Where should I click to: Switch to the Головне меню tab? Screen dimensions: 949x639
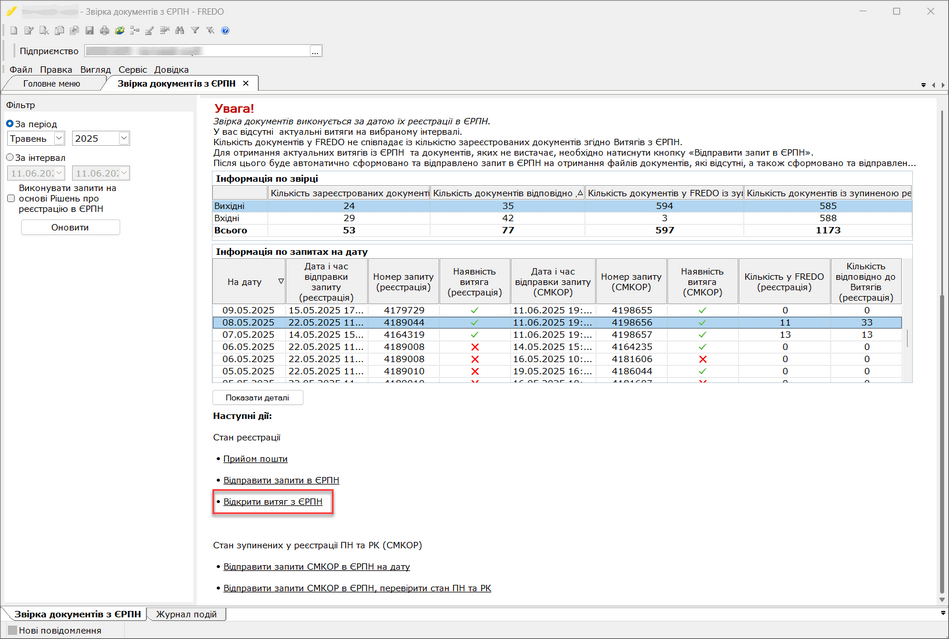tap(51, 84)
